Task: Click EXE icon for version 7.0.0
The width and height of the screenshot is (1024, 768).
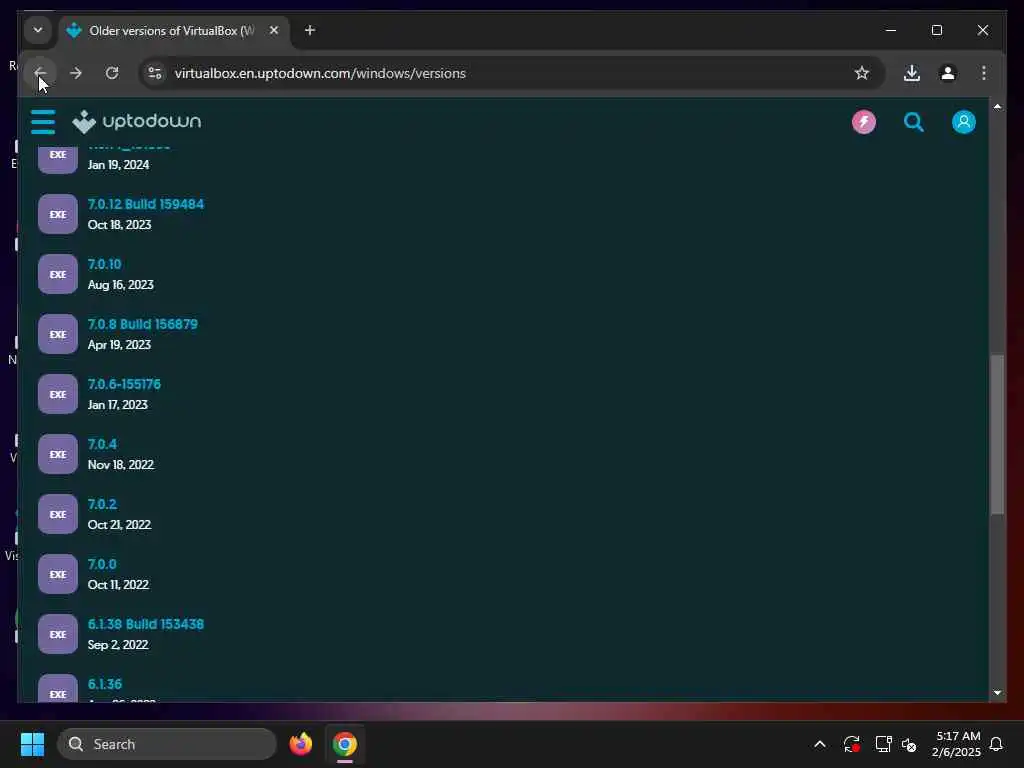Action: 57,575
